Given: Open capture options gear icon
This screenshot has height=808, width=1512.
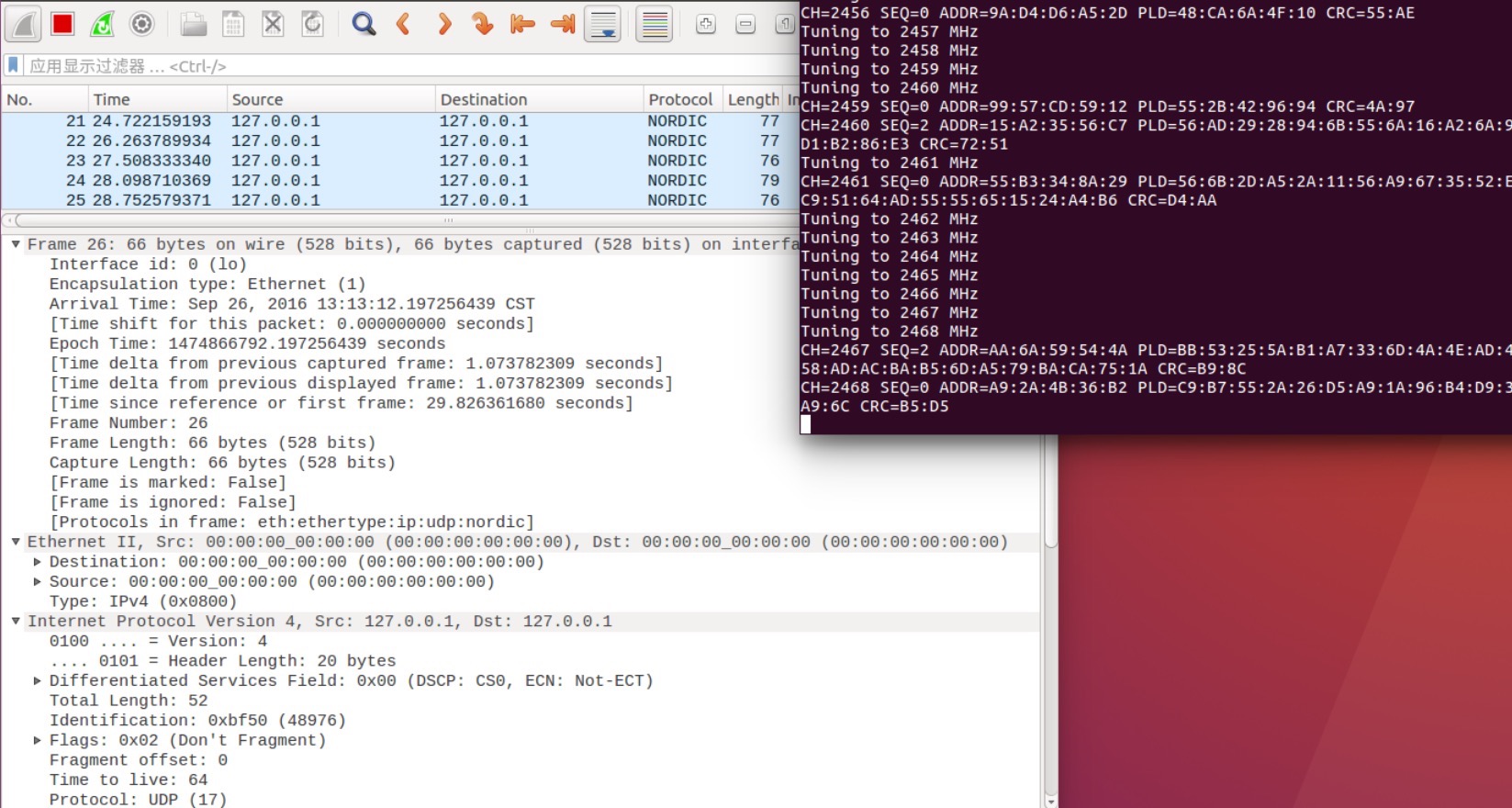Looking at the screenshot, I should (141, 24).
